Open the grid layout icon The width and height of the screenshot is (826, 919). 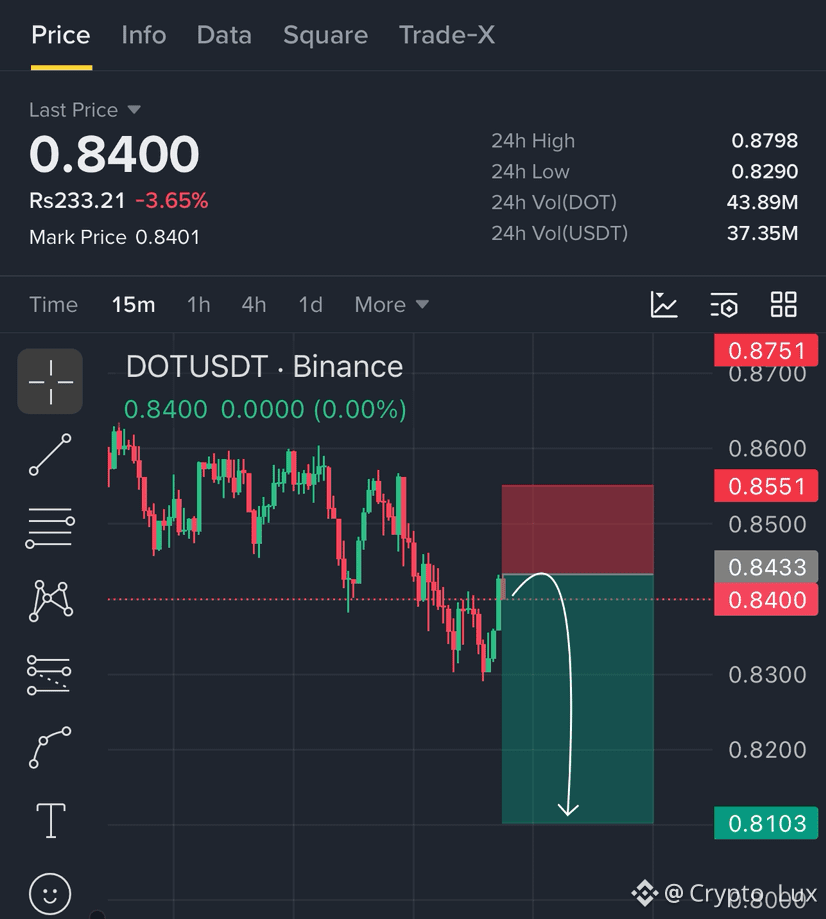click(784, 305)
